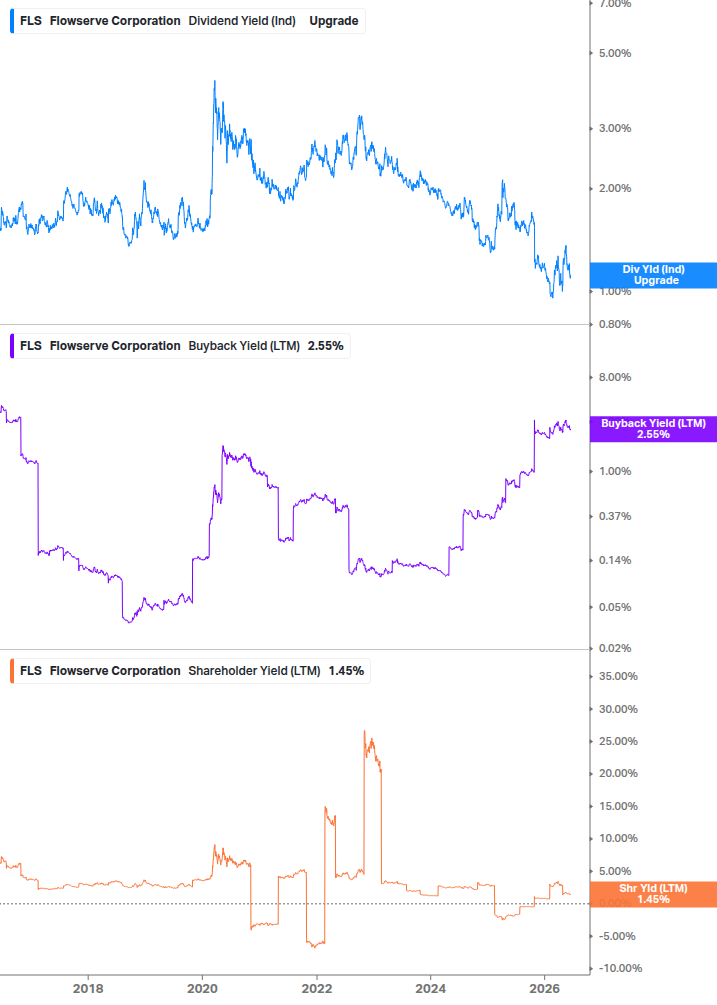The width and height of the screenshot is (717, 1005).
Task: Select FLS ticker in Buyback Yield legend
Action: tap(31, 346)
